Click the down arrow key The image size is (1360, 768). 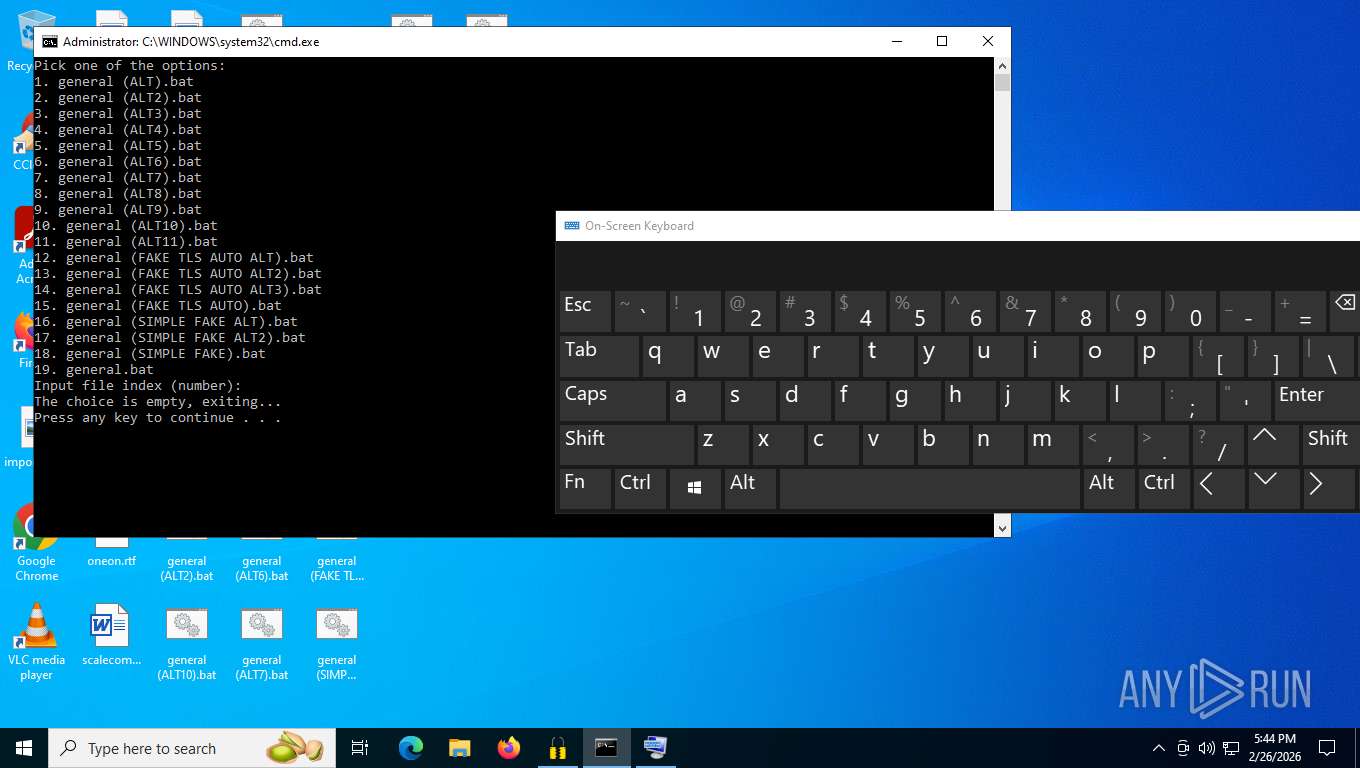click(x=1273, y=489)
